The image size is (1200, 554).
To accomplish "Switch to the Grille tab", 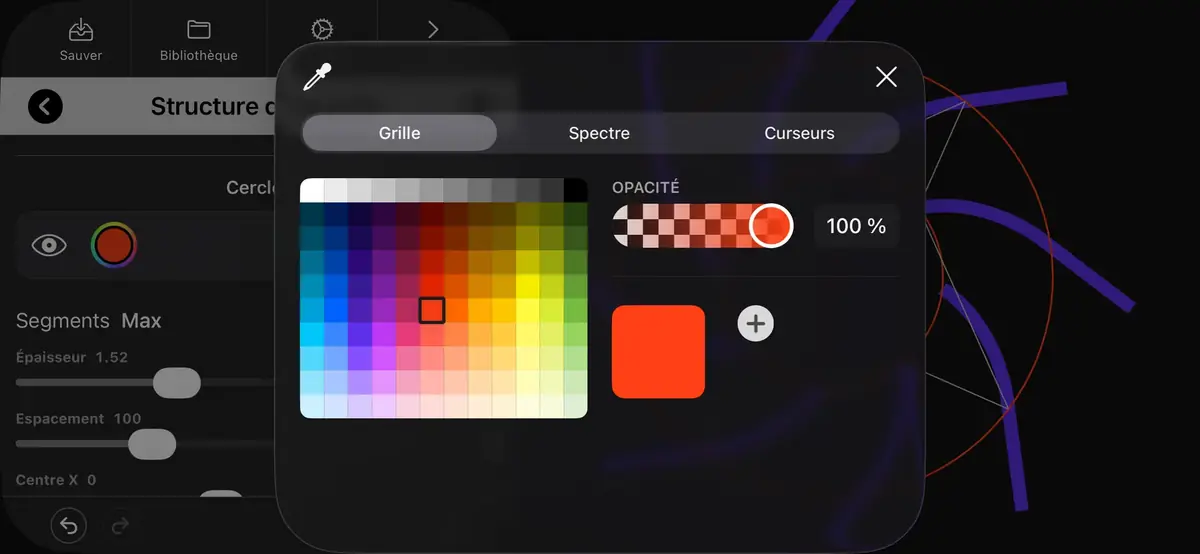I will (x=400, y=133).
